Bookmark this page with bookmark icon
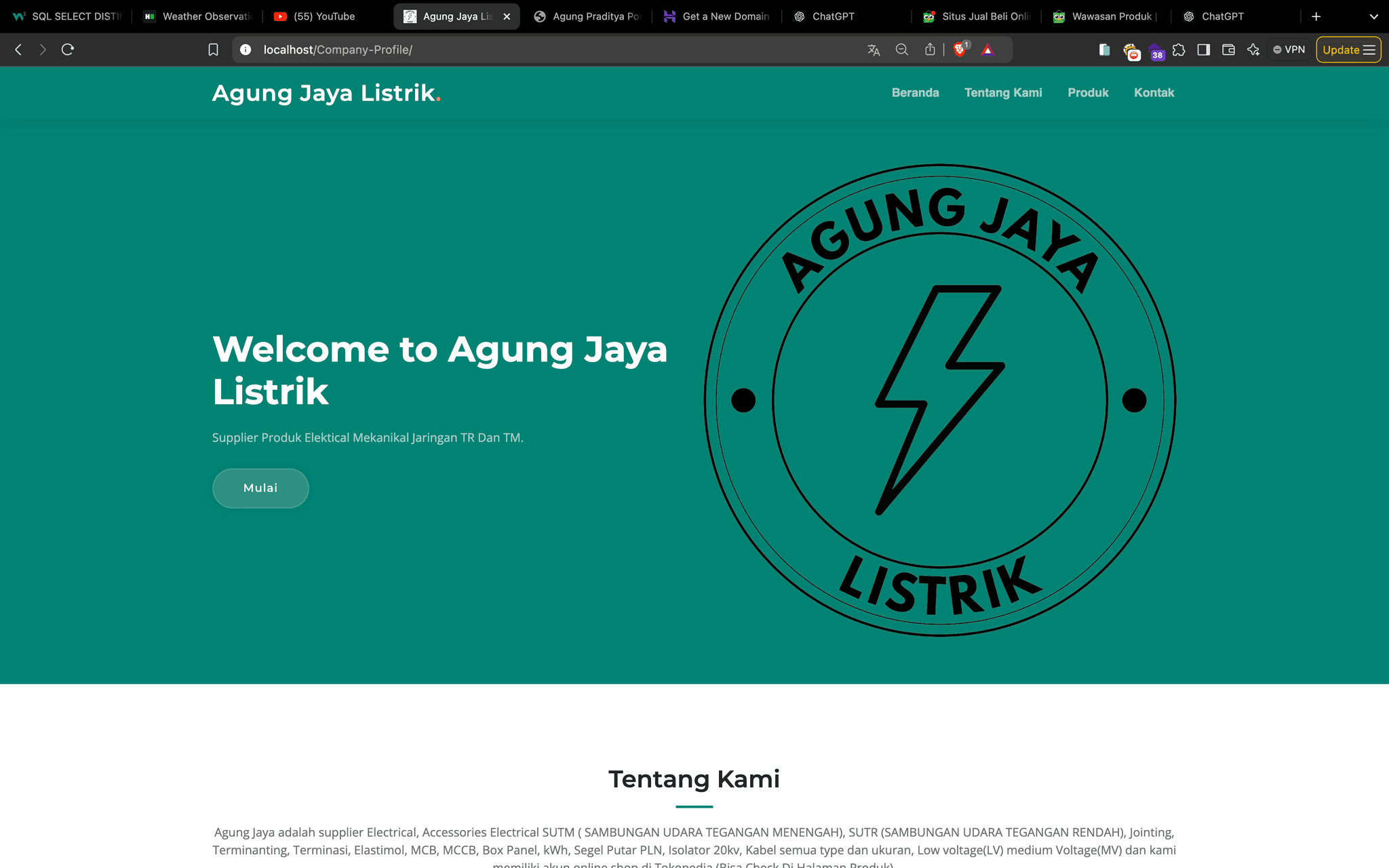This screenshot has width=1389, height=868. pos(213,50)
